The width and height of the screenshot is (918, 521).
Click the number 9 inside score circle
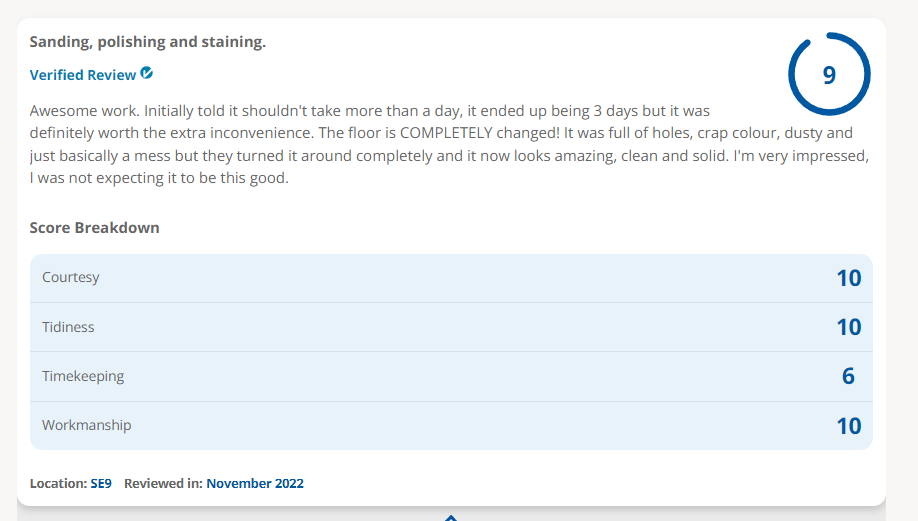pos(829,75)
